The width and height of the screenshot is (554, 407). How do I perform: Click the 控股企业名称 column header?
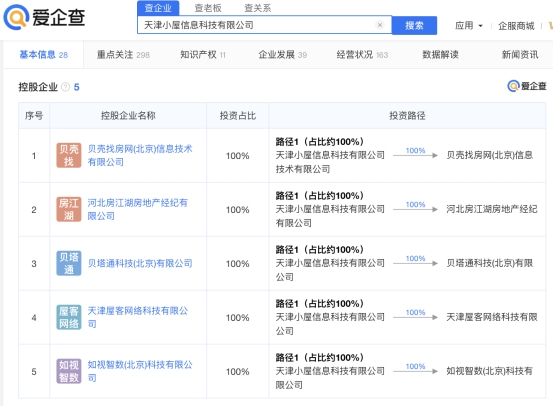tap(128, 116)
